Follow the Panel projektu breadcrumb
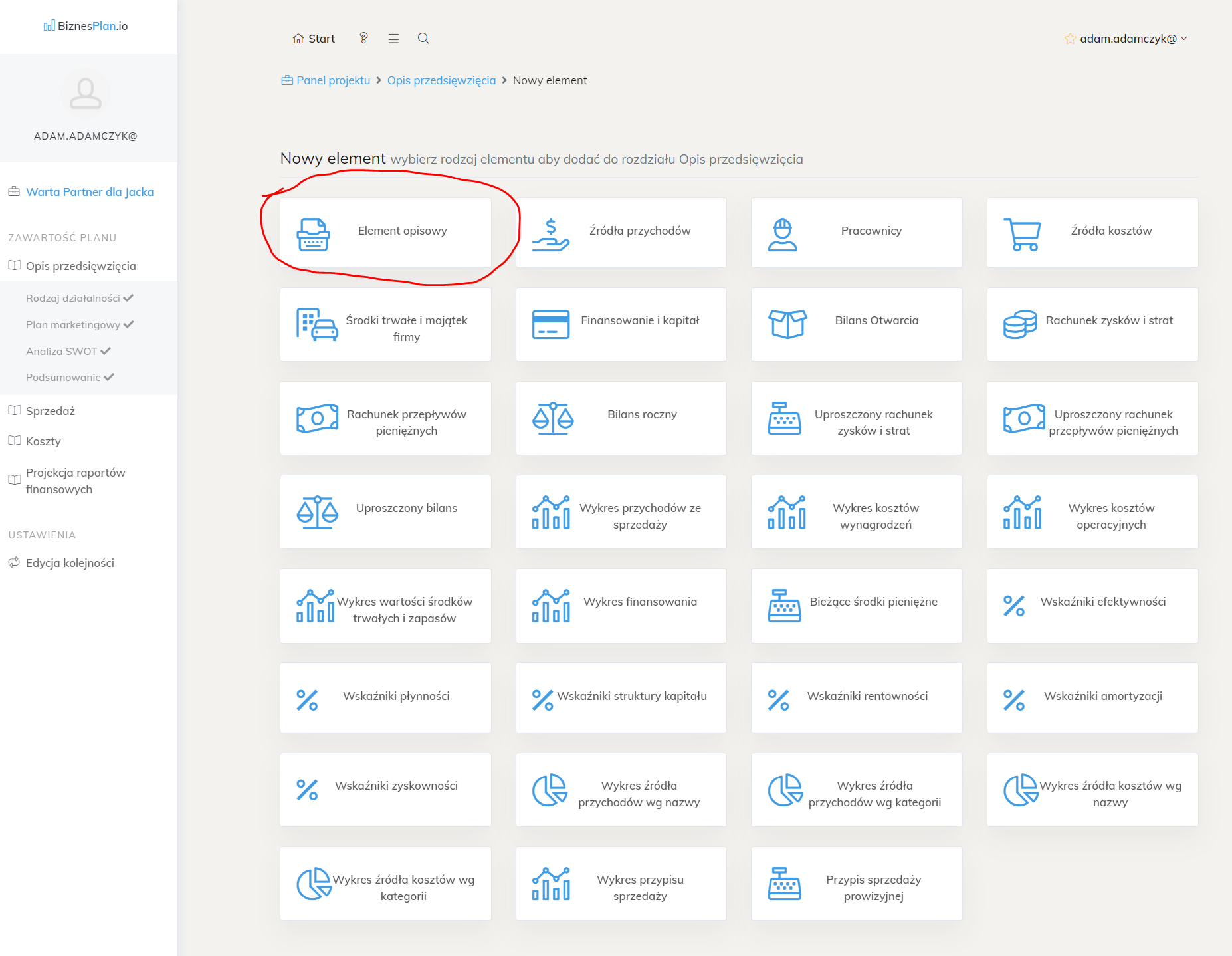 [x=326, y=80]
